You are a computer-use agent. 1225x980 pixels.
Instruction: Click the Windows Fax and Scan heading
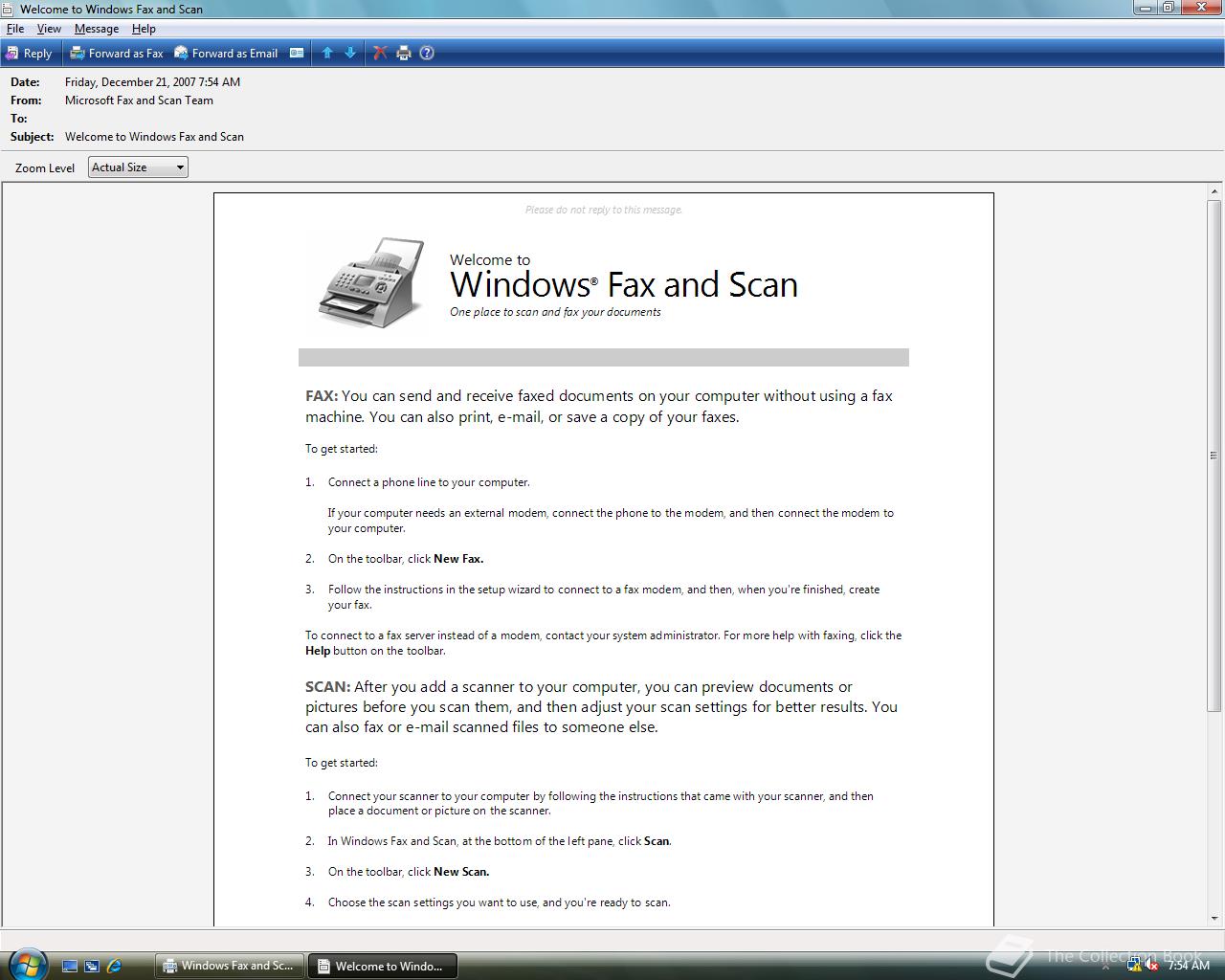tap(624, 284)
